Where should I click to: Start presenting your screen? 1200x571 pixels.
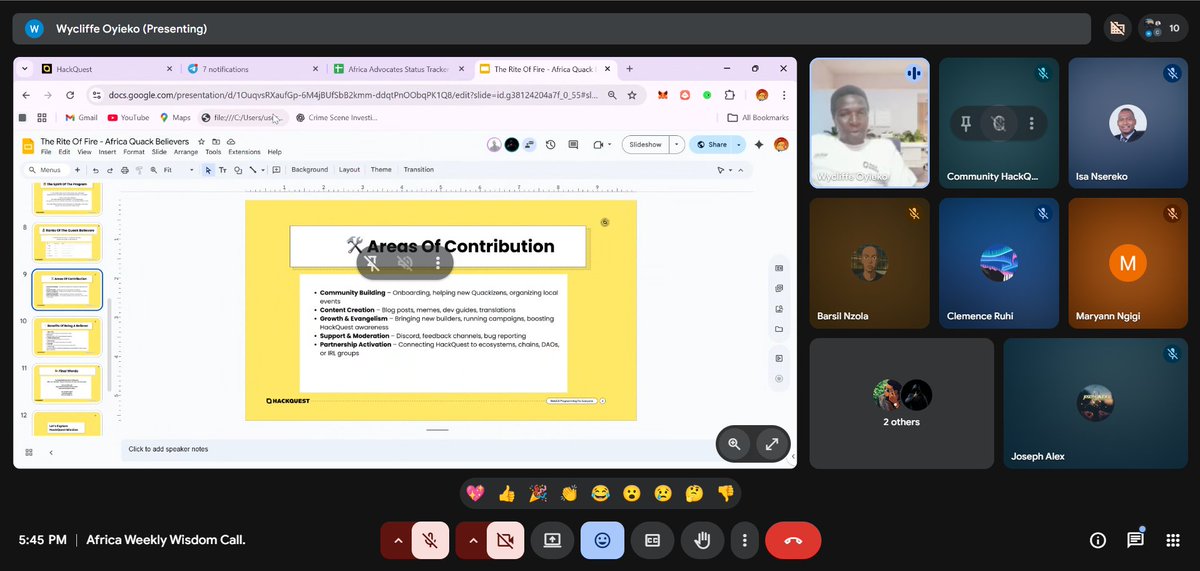point(552,540)
